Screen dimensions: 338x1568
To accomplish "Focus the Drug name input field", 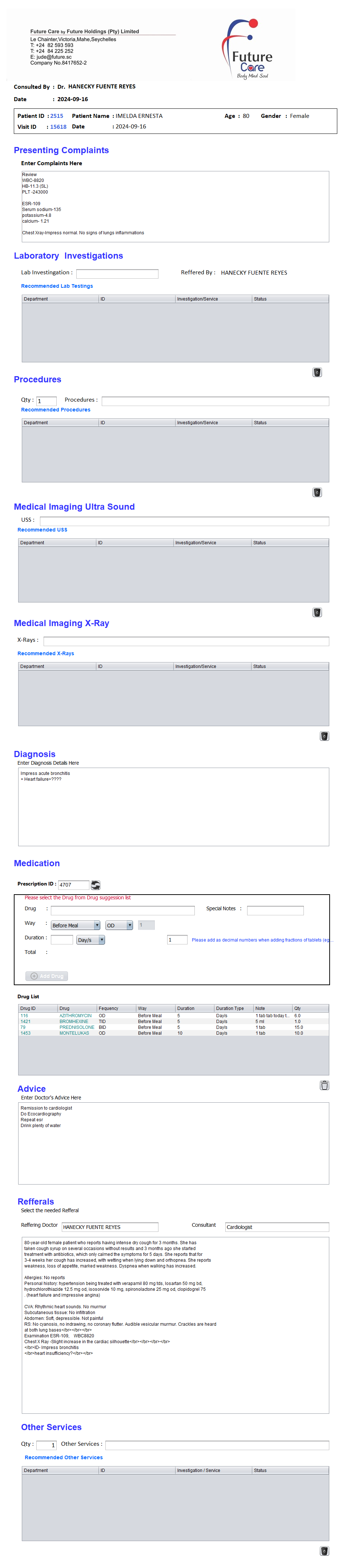I will [x=122, y=910].
